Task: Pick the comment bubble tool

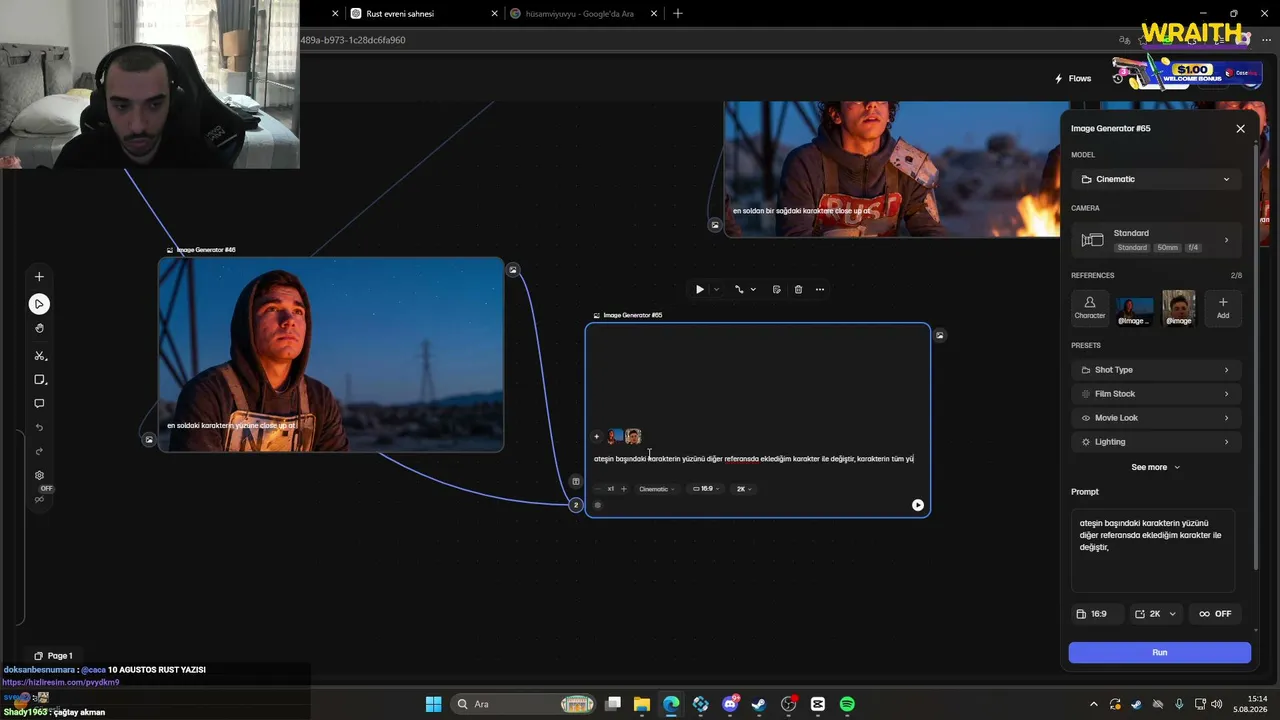Action: point(39,404)
